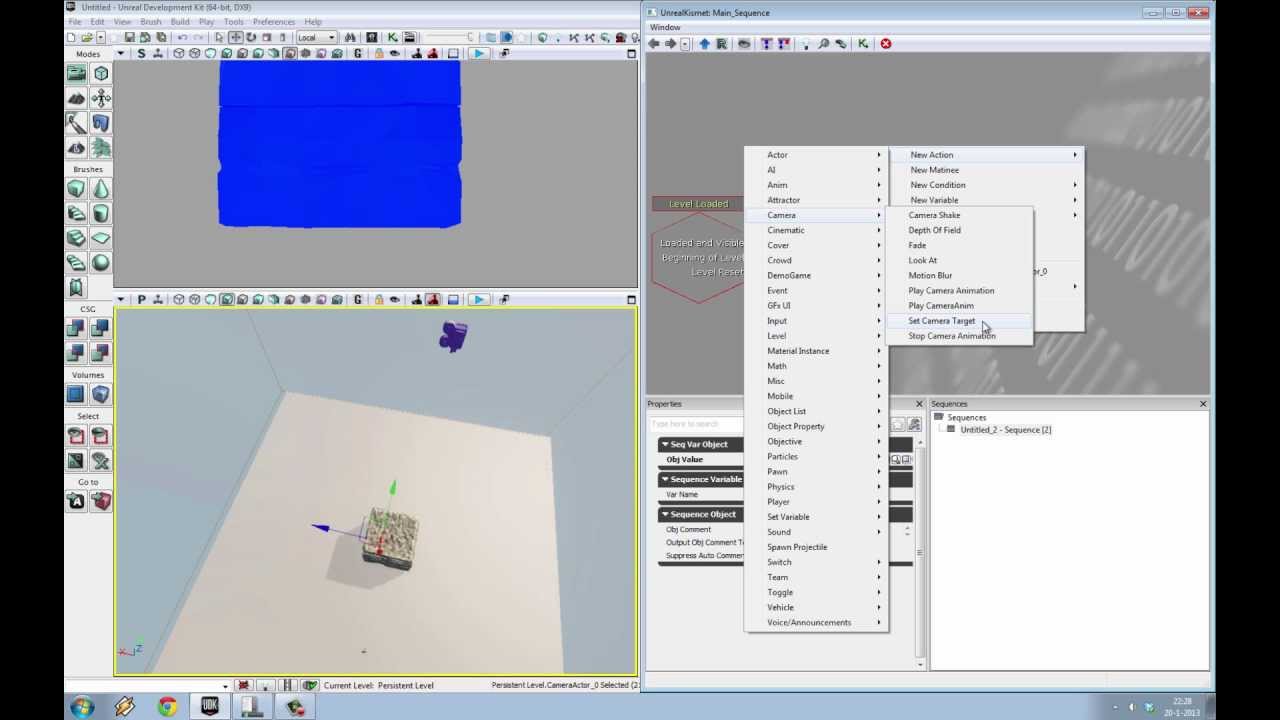This screenshot has height=720, width=1280.
Task: Open bottom viewport options dropdown arrow
Action: (121, 299)
